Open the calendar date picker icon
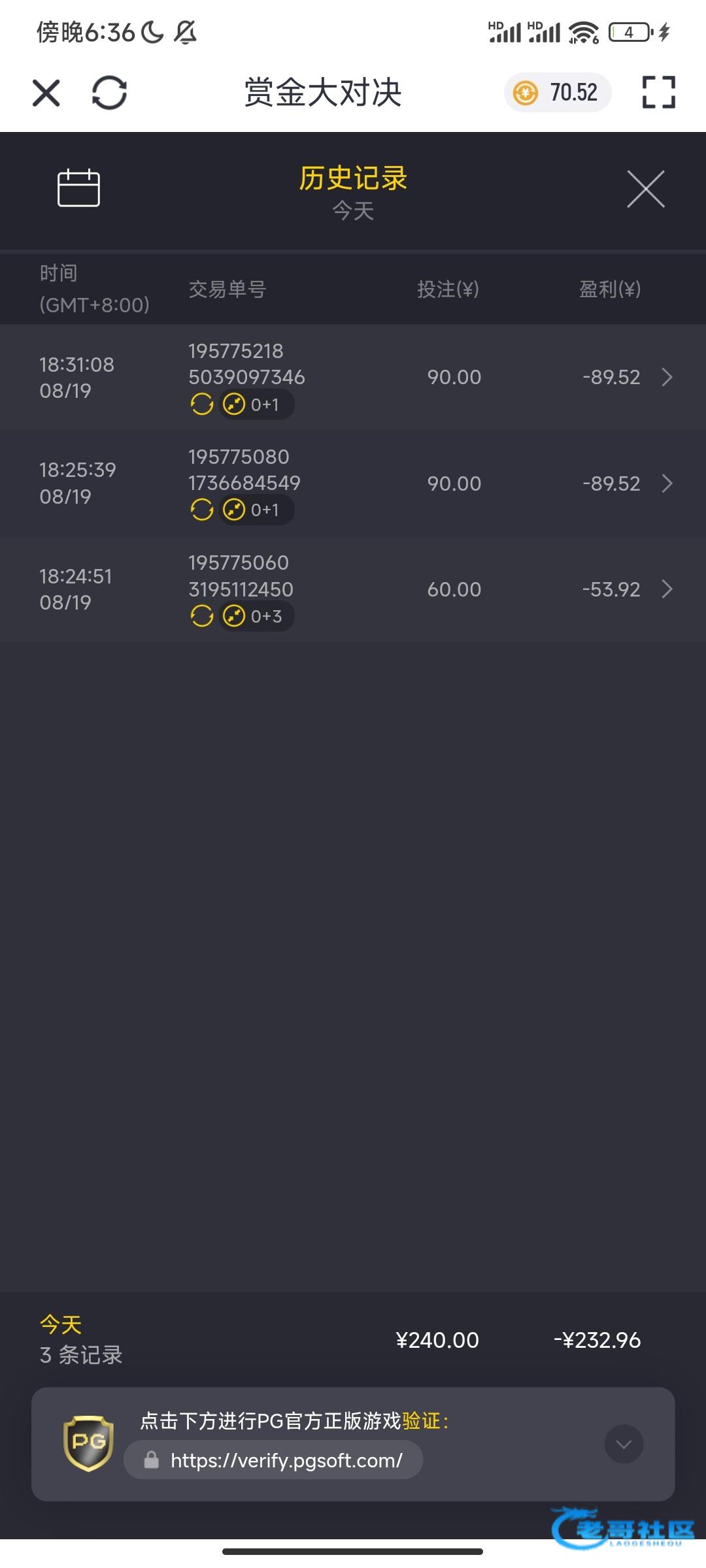The height and width of the screenshot is (1568, 706). pyautogui.click(x=78, y=188)
